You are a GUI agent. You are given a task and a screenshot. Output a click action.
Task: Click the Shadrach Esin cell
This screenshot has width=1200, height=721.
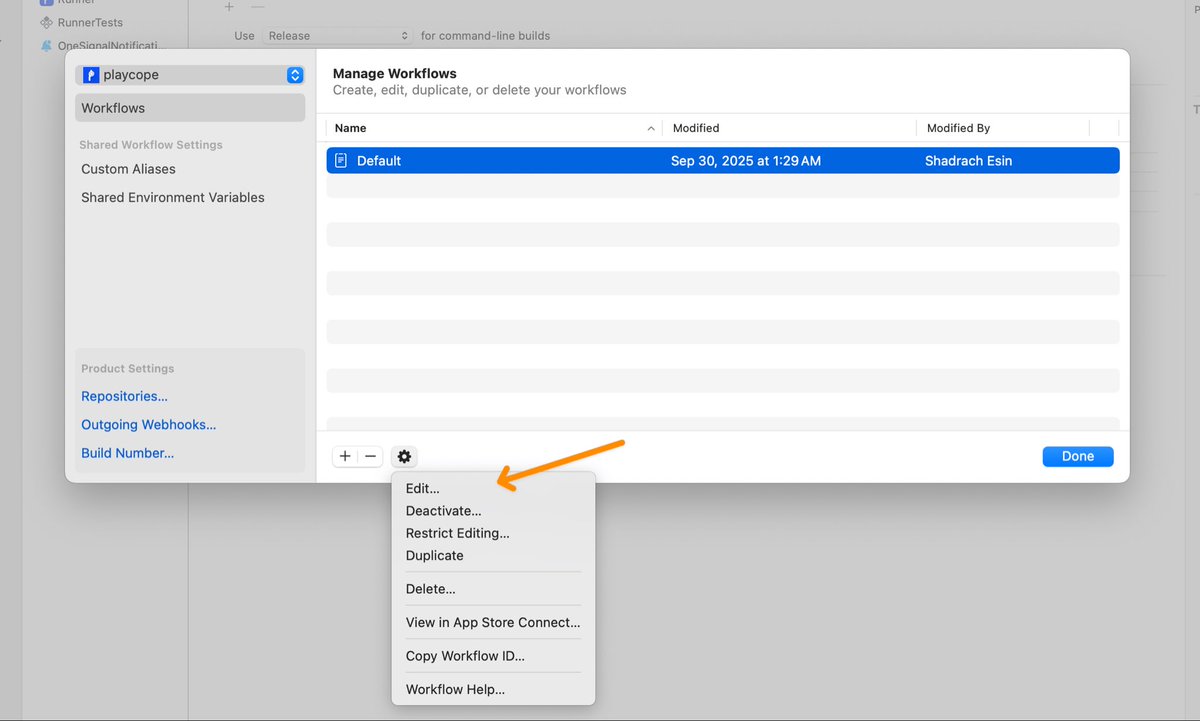pos(968,160)
